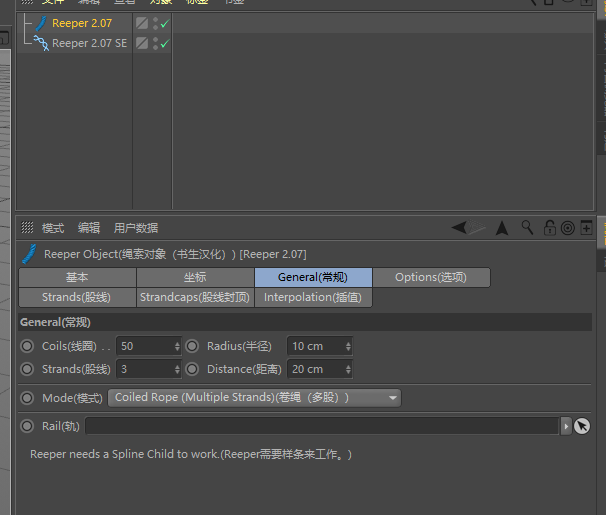
Task: Open new attribute manager plus icon
Action: [x=586, y=228]
